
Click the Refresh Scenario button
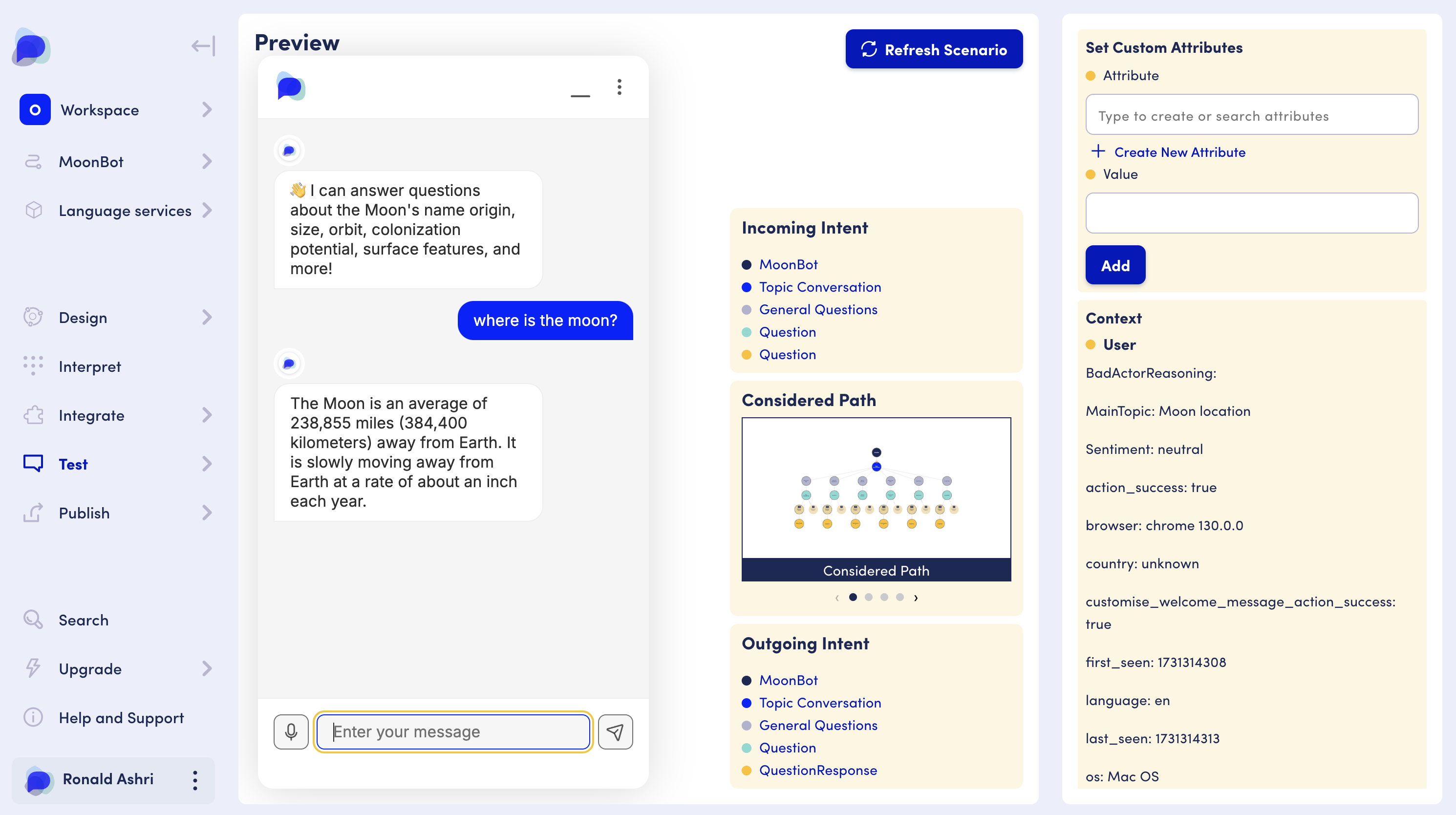click(x=934, y=49)
